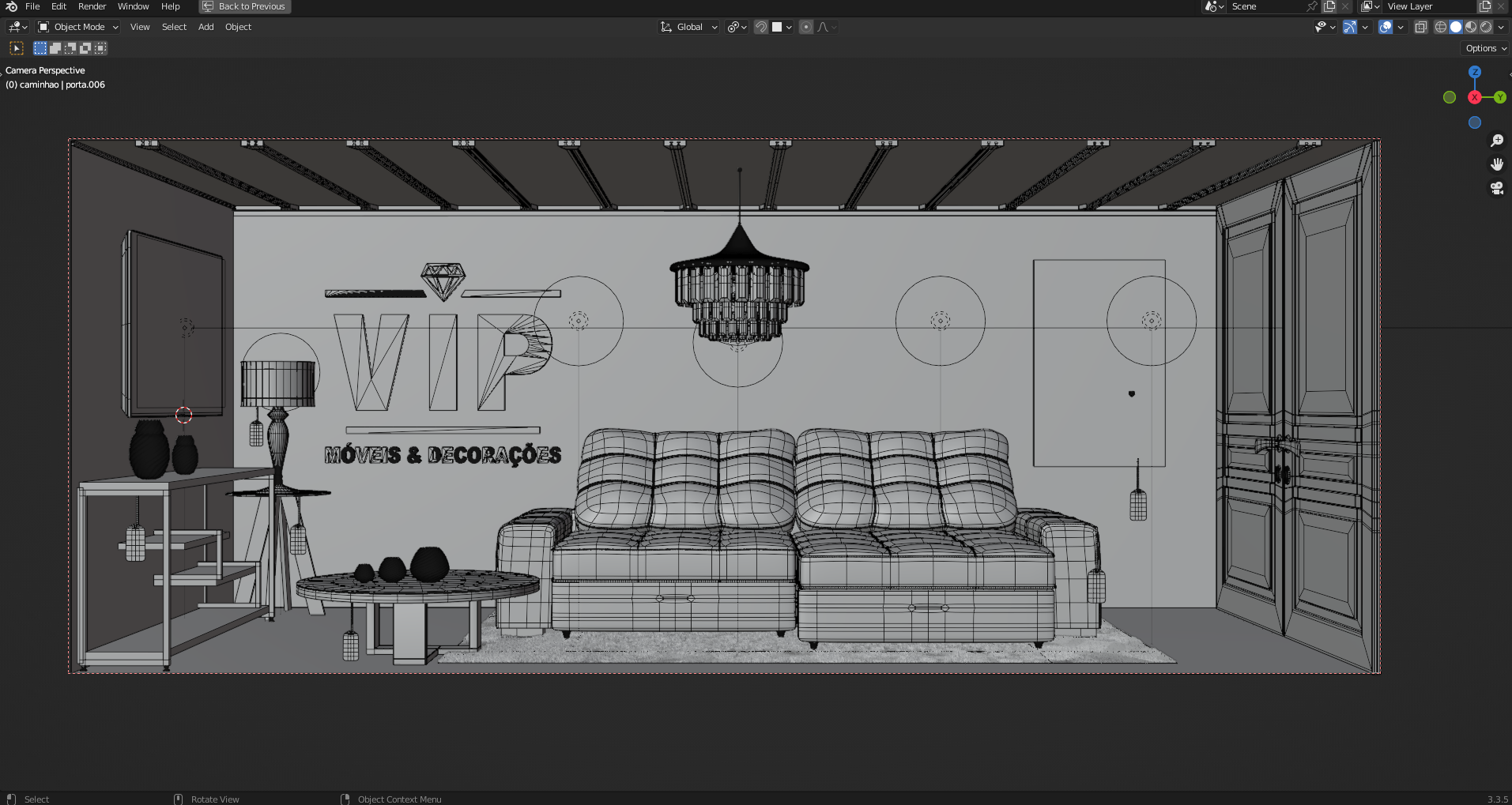Add a new View Layer
The height and width of the screenshot is (805, 1512).
pos(1485,6)
